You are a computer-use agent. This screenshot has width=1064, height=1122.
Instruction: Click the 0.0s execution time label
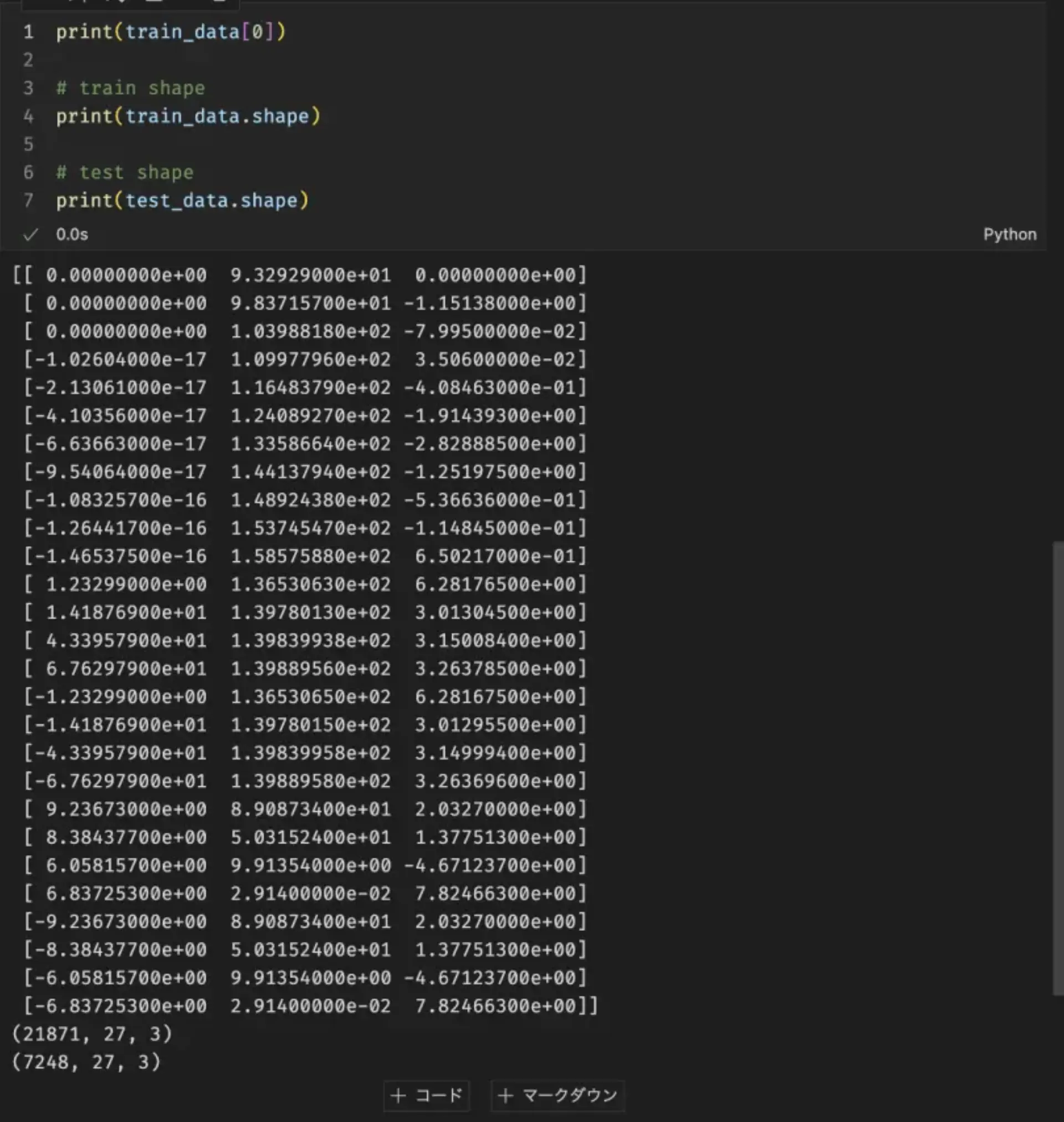[x=72, y=234]
